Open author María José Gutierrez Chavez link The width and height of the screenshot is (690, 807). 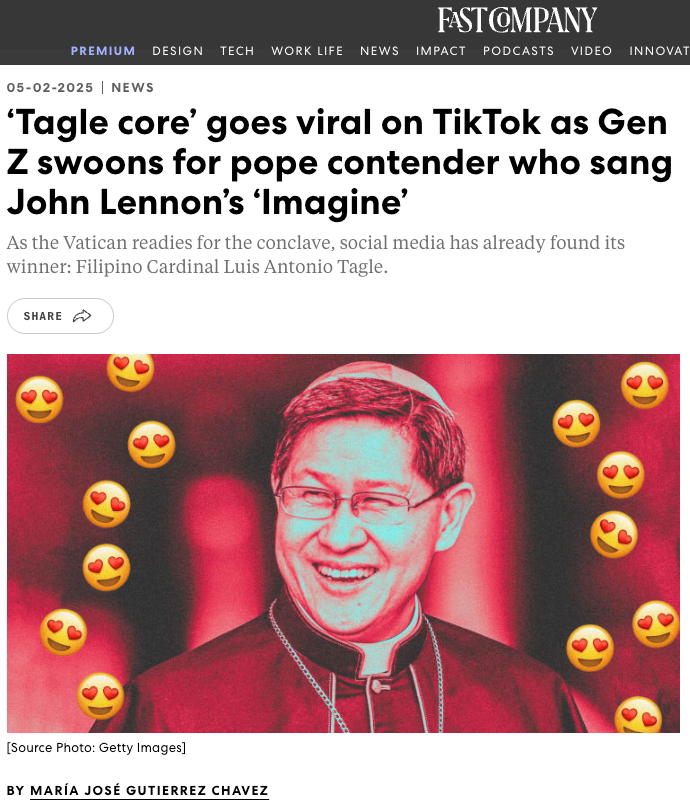(x=149, y=790)
